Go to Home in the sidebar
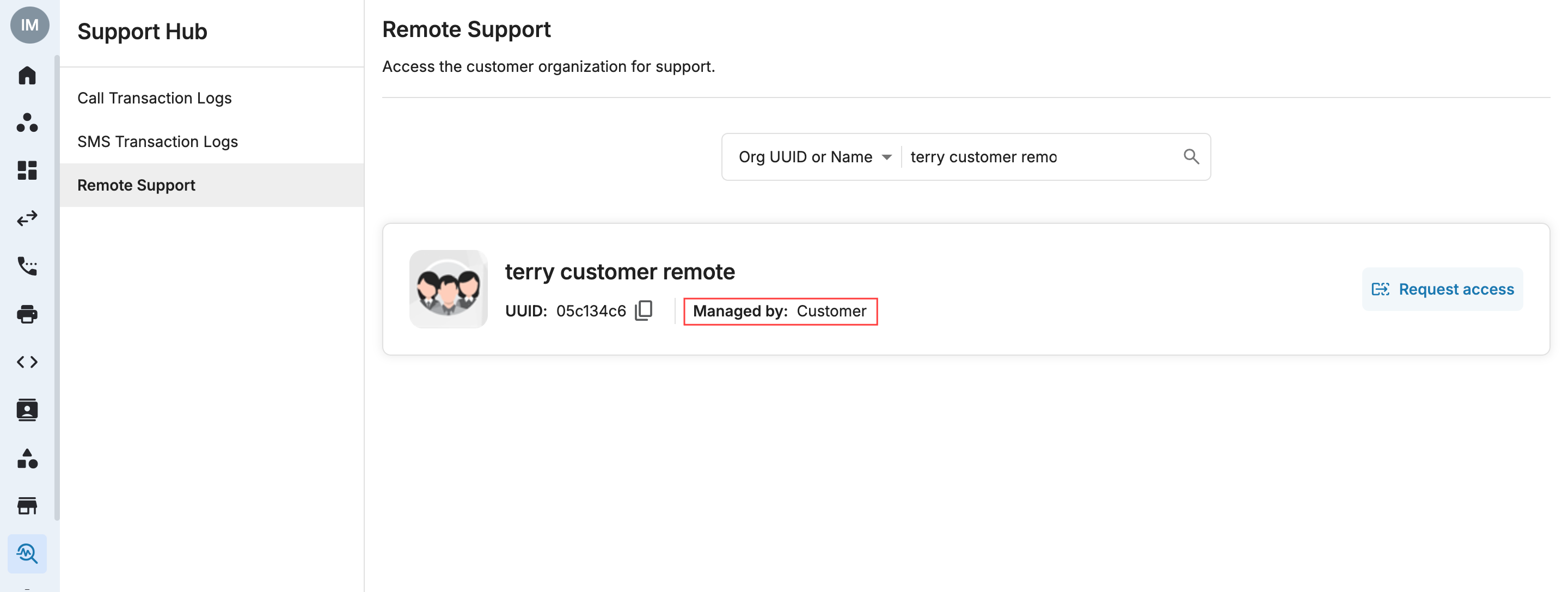The image size is (1568, 592). 27,76
